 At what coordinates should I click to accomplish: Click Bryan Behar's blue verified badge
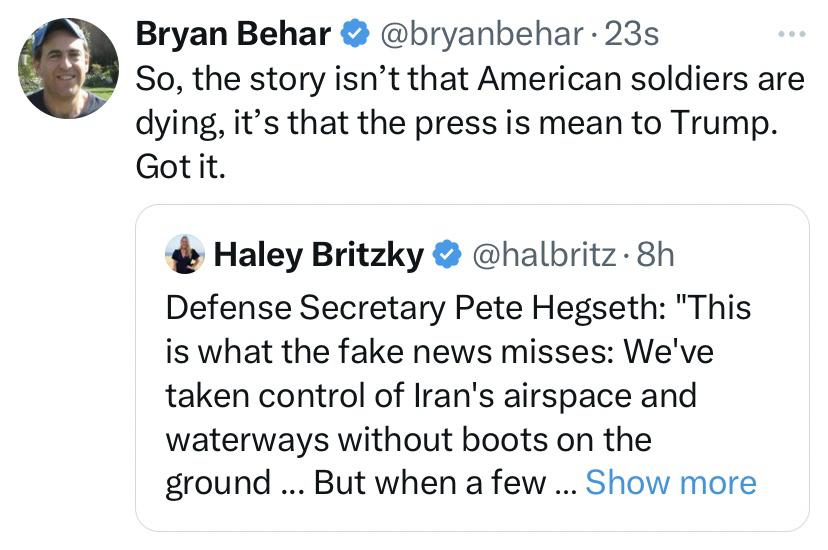tap(355, 34)
